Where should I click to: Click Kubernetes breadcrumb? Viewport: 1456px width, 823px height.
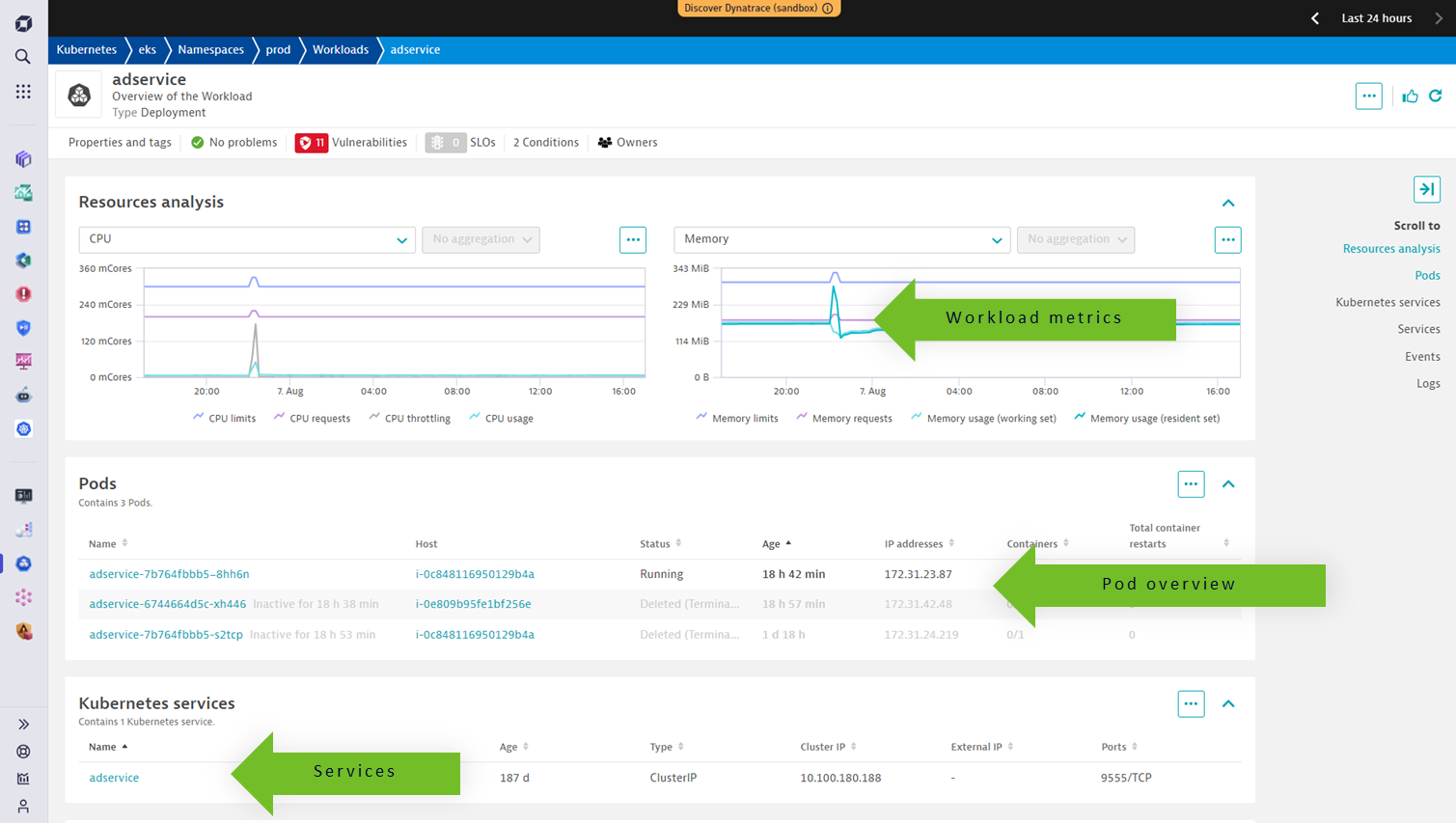tap(87, 50)
